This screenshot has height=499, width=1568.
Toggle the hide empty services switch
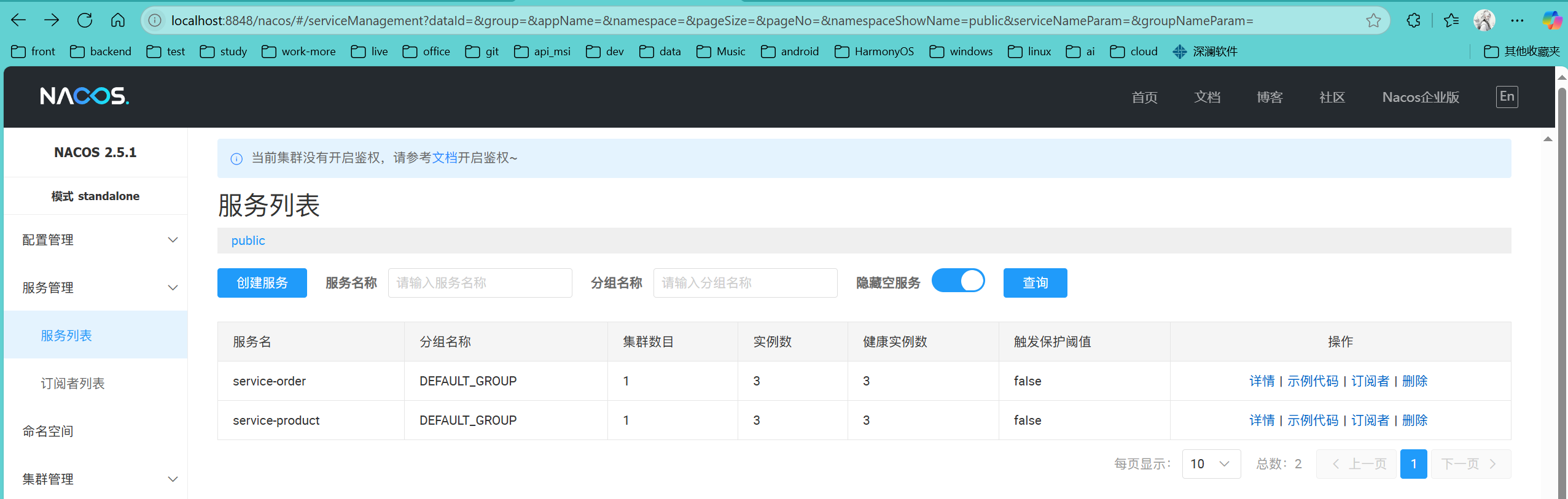click(958, 281)
